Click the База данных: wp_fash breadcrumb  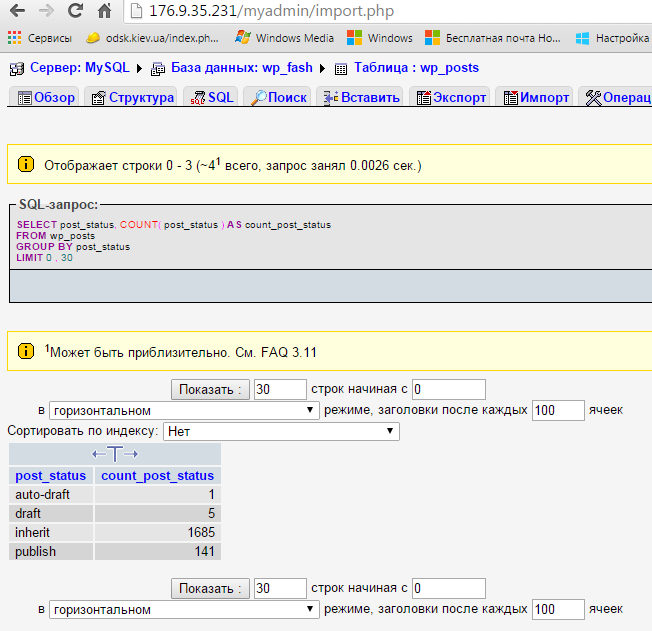tap(242, 67)
